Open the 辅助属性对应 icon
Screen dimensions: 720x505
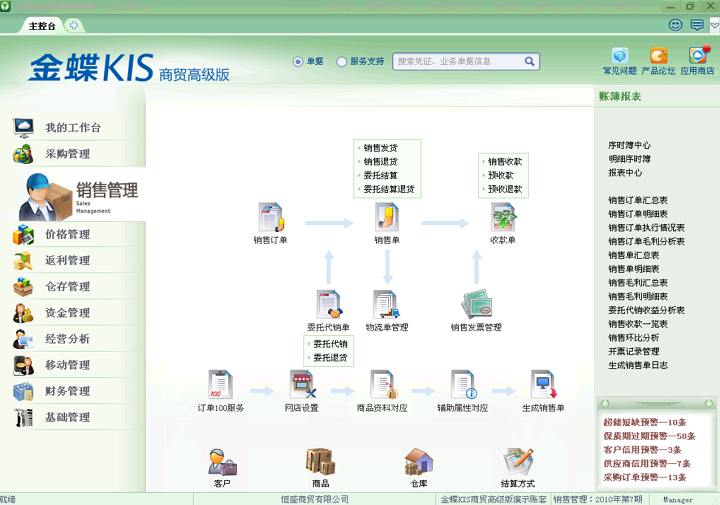pos(464,385)
